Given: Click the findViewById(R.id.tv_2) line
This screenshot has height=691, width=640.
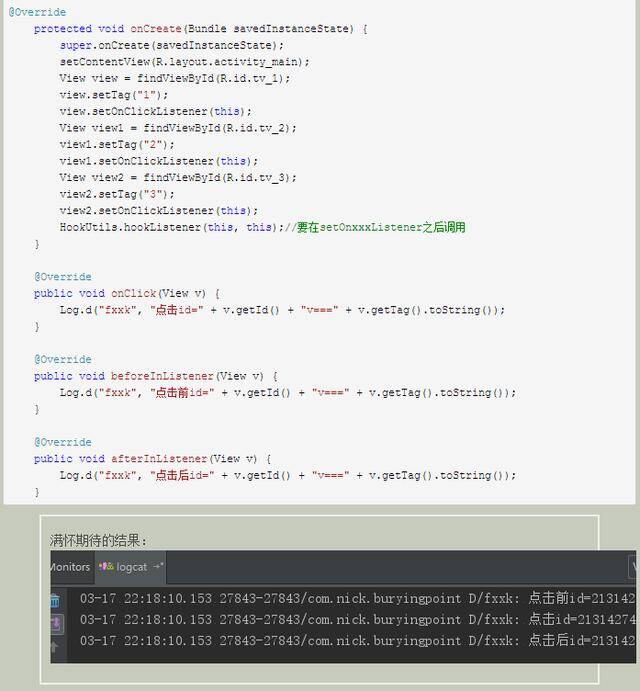Looking at the screenshot, I should (178, 128).
